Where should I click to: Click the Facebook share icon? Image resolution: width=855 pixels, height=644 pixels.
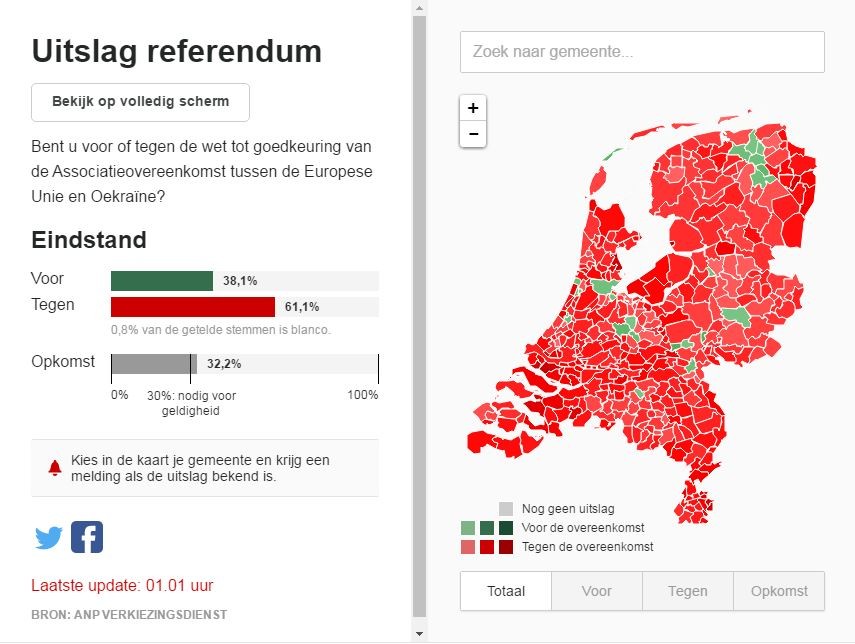[x=87, y=538]
